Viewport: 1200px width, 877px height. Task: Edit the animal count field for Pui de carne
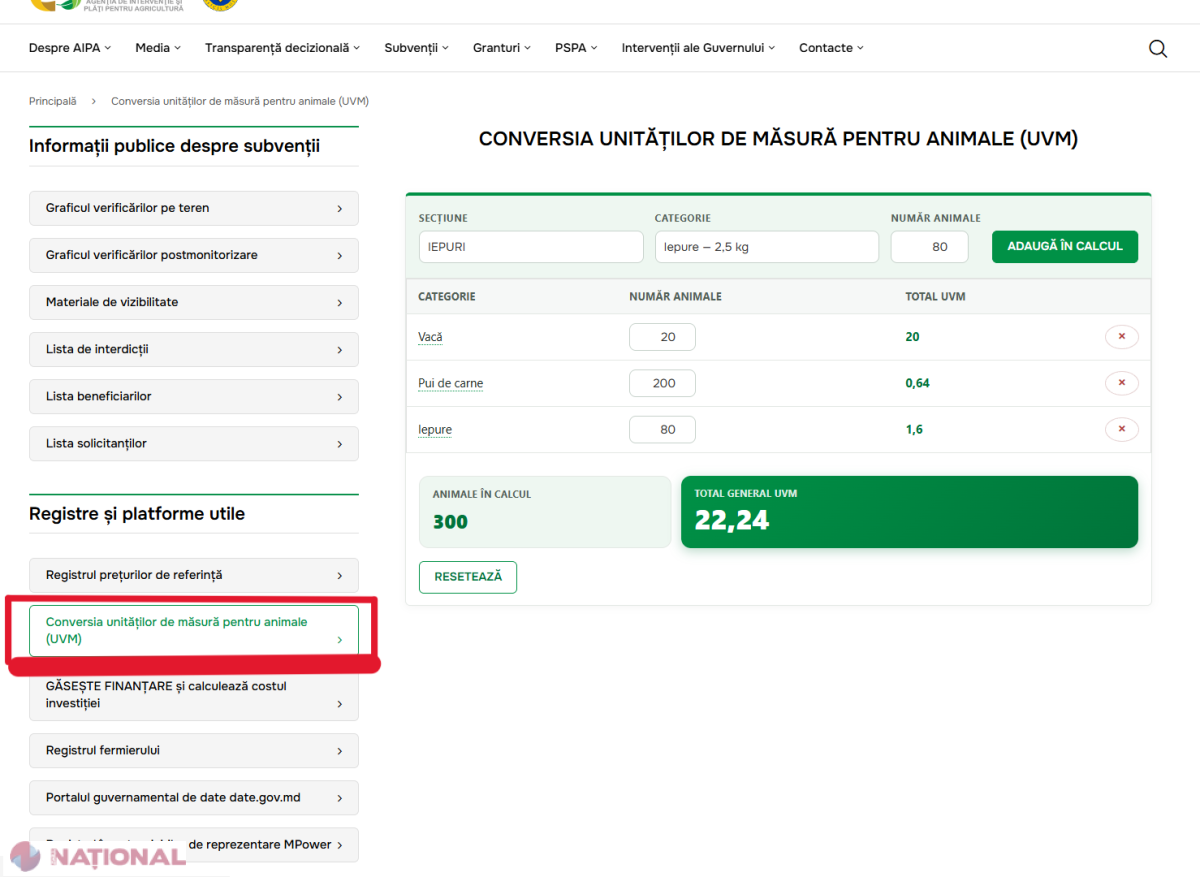click(x=662, y=383)
